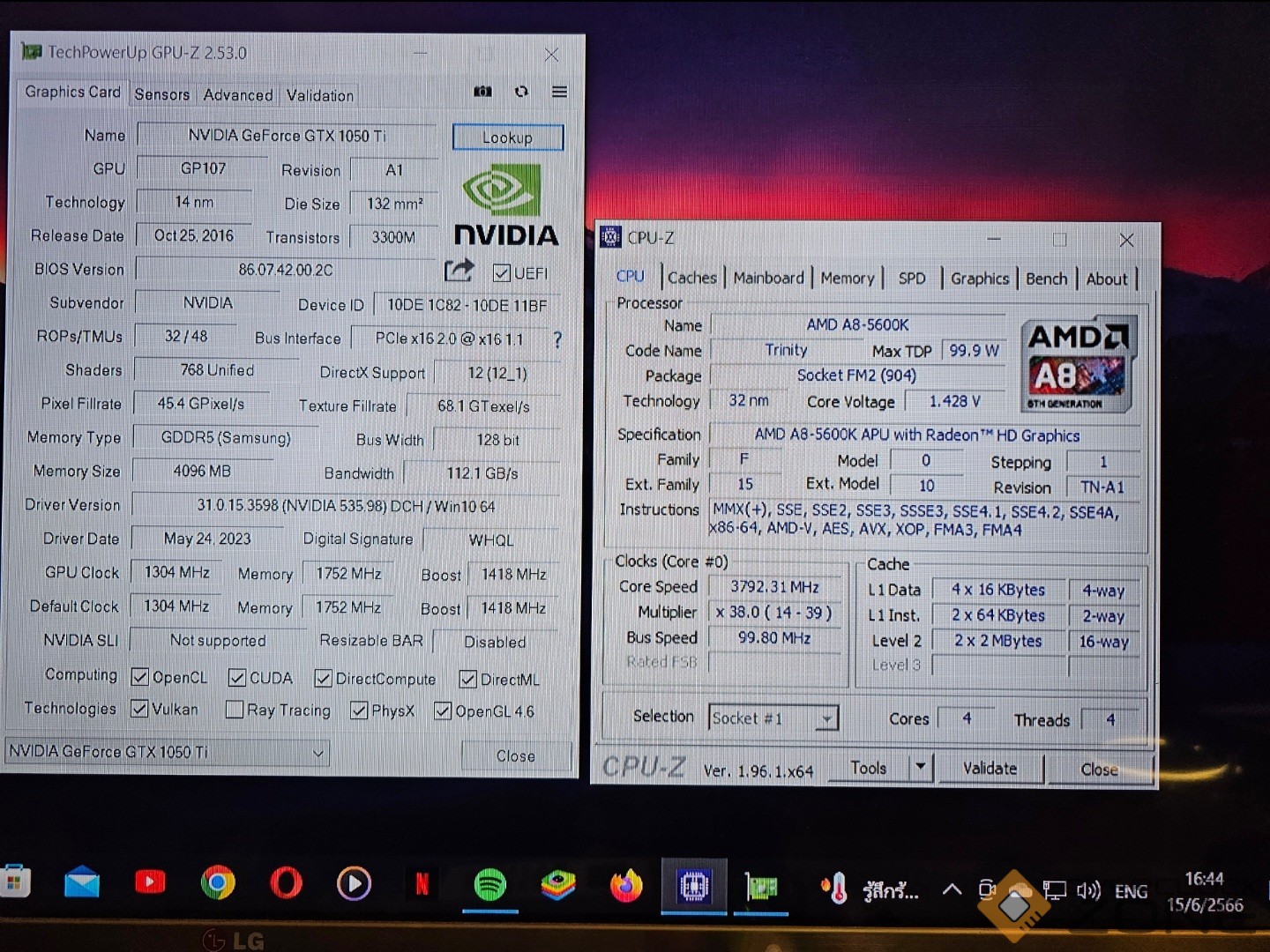Toggle the UEFI checkbox
The image size is (1270, 952).
point(502,273)
